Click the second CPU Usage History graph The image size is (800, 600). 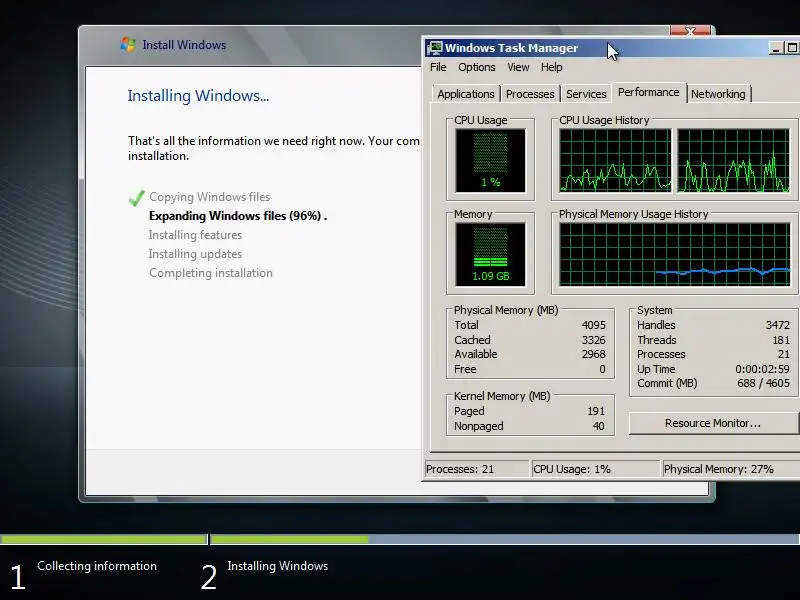[733, 160]
